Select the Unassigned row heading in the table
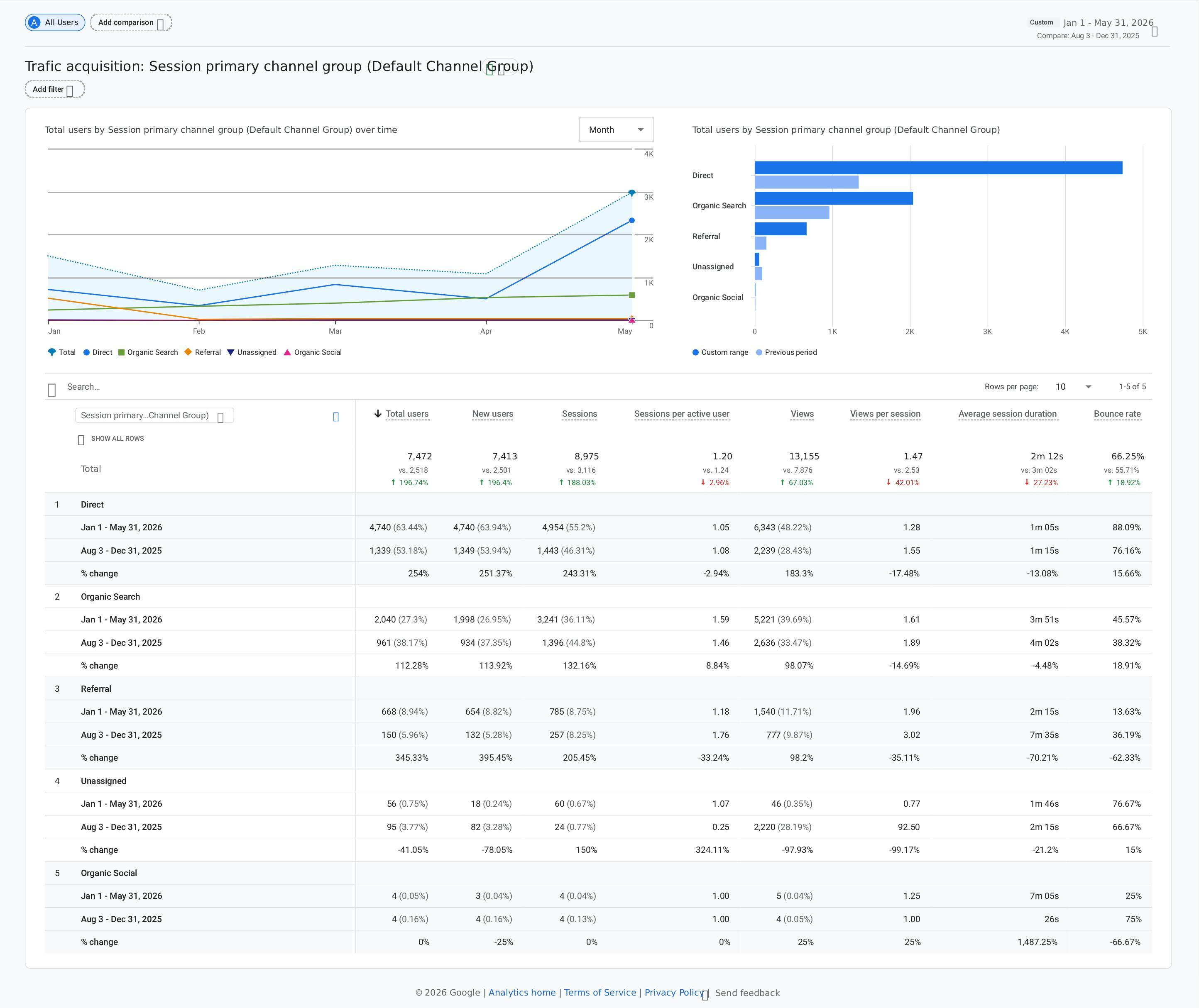This screenshot has height=1008, width=1199. (x=103, y=781)
